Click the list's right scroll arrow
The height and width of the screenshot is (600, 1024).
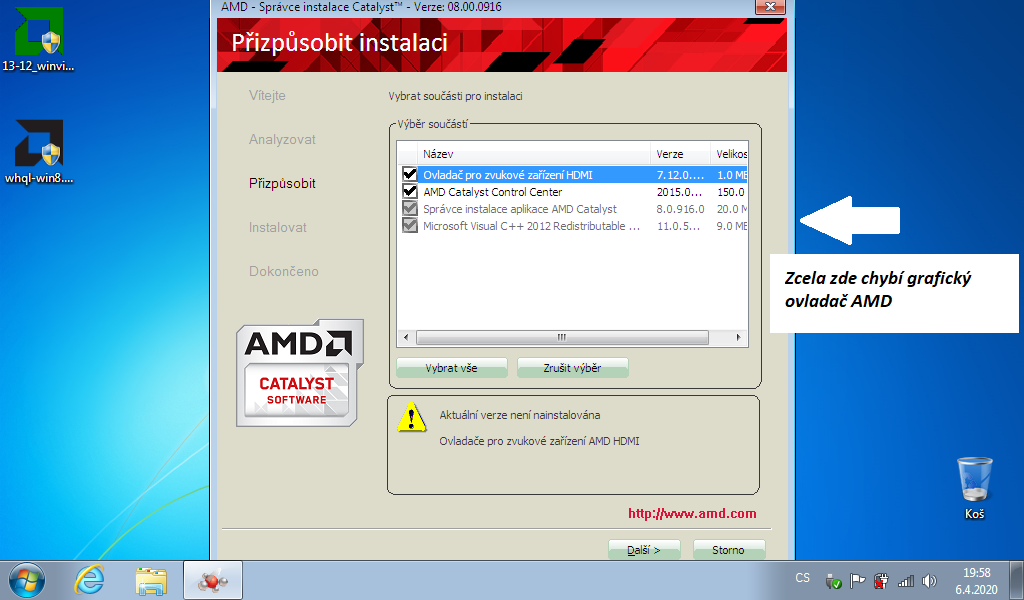coord(738,338)
